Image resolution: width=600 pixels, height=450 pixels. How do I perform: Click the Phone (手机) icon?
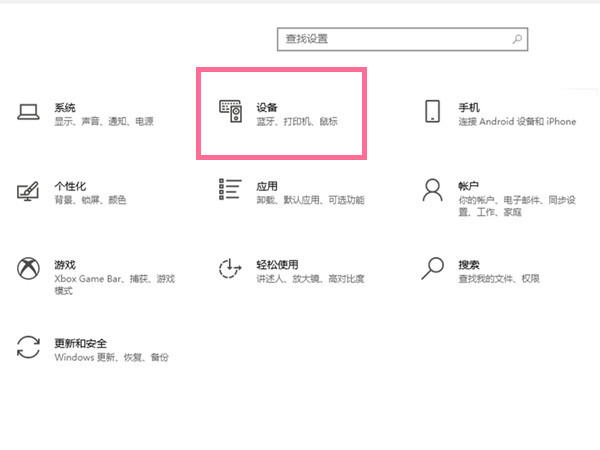click(432, 112)
